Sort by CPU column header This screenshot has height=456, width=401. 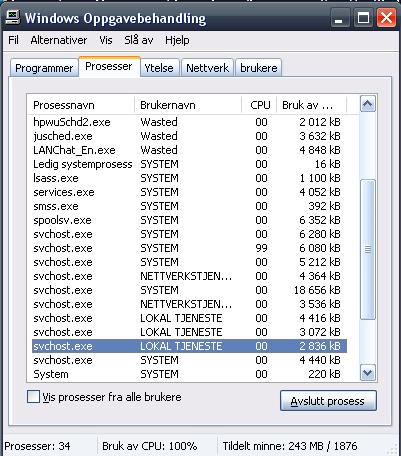coord(259,105)
